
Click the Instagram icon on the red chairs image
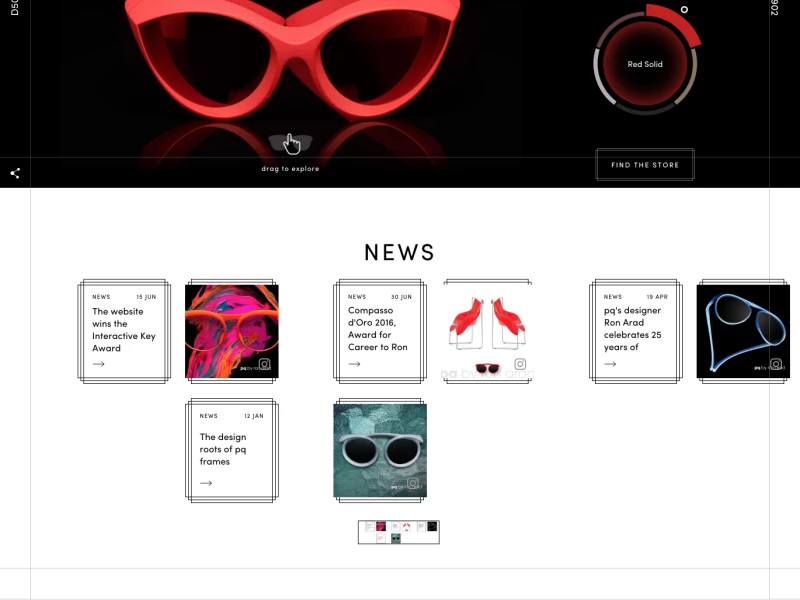tap(520, 364)
